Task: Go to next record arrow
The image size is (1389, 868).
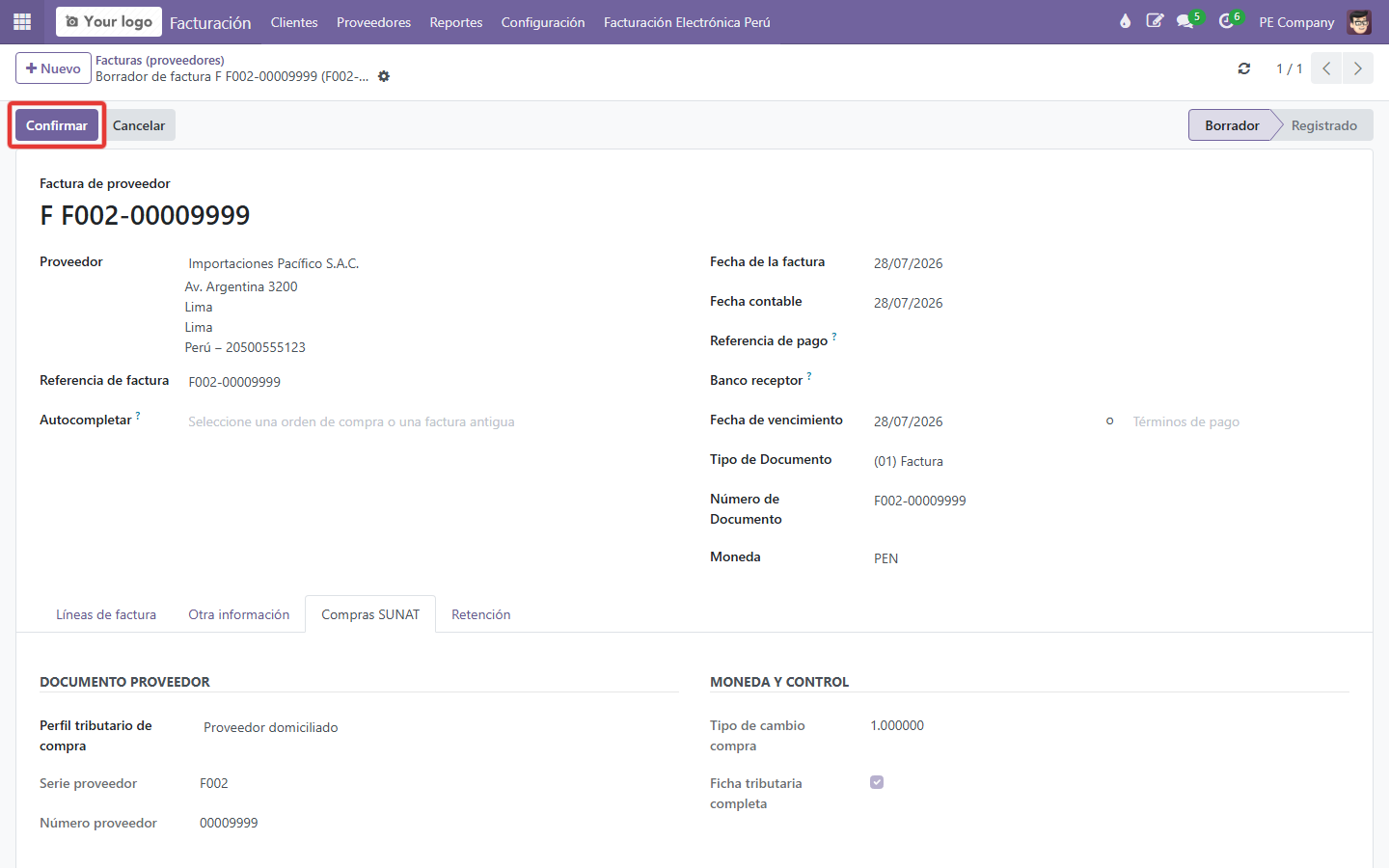Action: point(1357,68)
